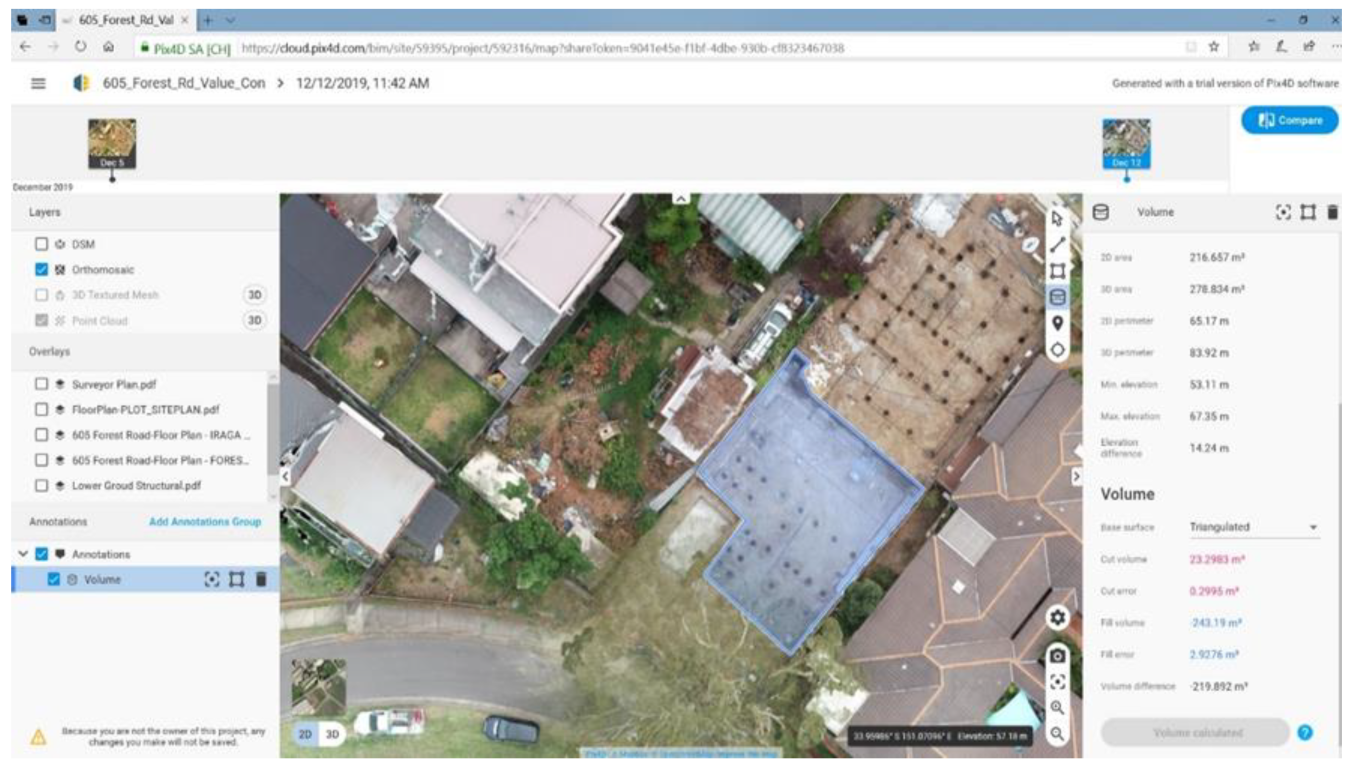This screenshot has width=1360, height=768.
Task: Collapse the right panel using the chevron
Action: pyautogui.click(x=1076, y=477)
